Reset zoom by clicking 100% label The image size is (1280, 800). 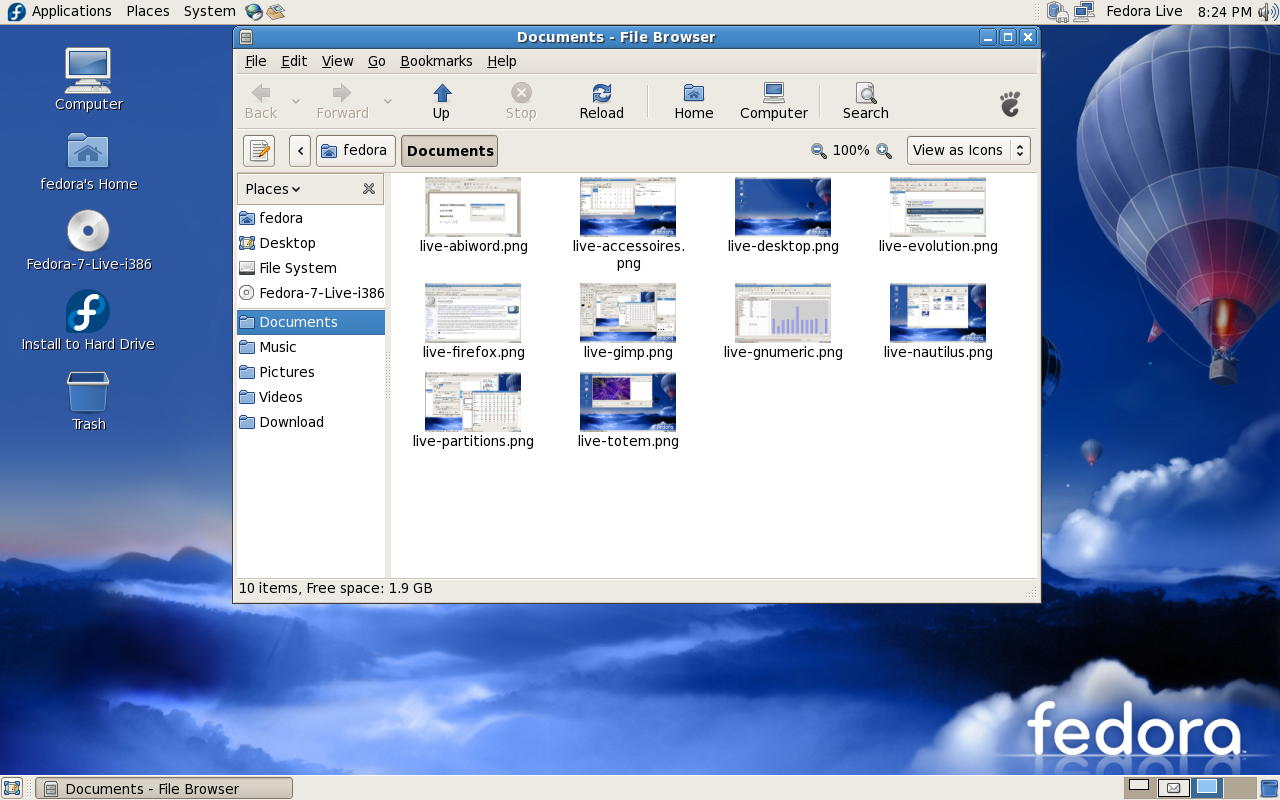click(x=851, y=151)
